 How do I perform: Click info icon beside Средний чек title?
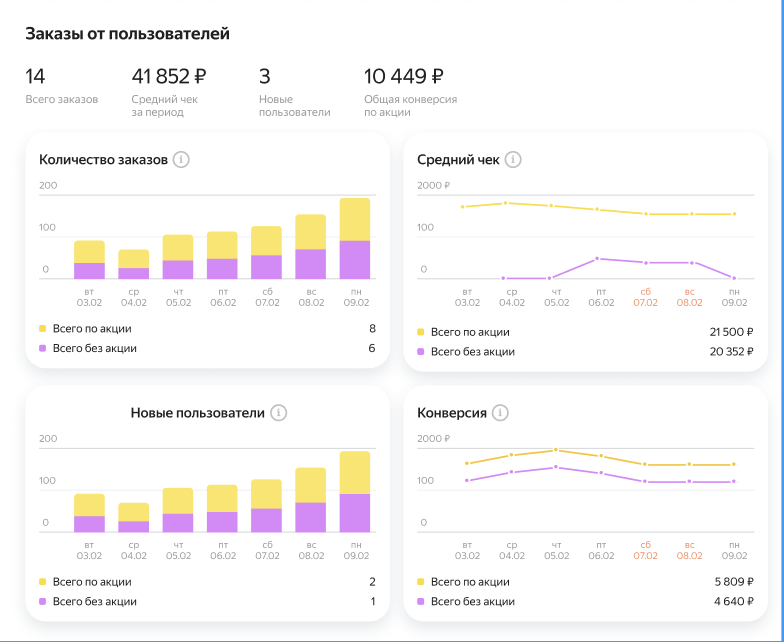(x=513, y=160)
